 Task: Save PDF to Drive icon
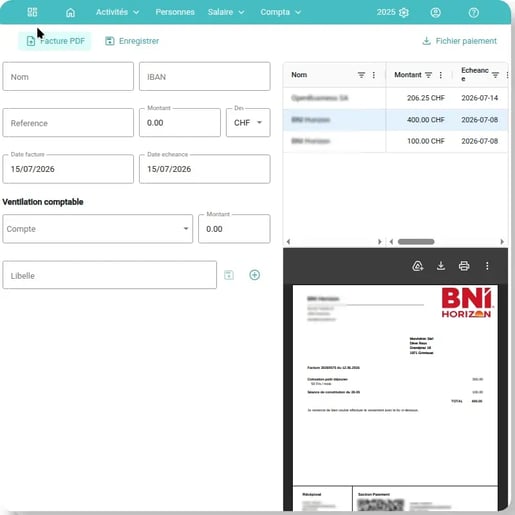click(x=418, y=266)
